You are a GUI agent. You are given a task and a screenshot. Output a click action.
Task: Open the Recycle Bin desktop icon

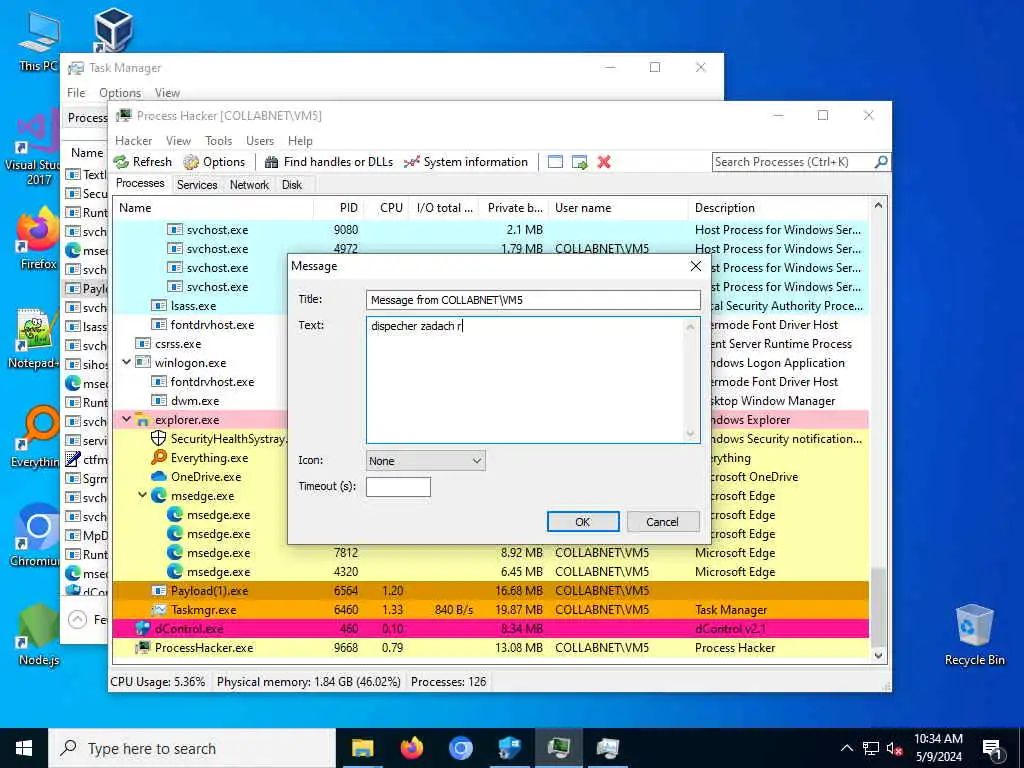pos(974,635)
